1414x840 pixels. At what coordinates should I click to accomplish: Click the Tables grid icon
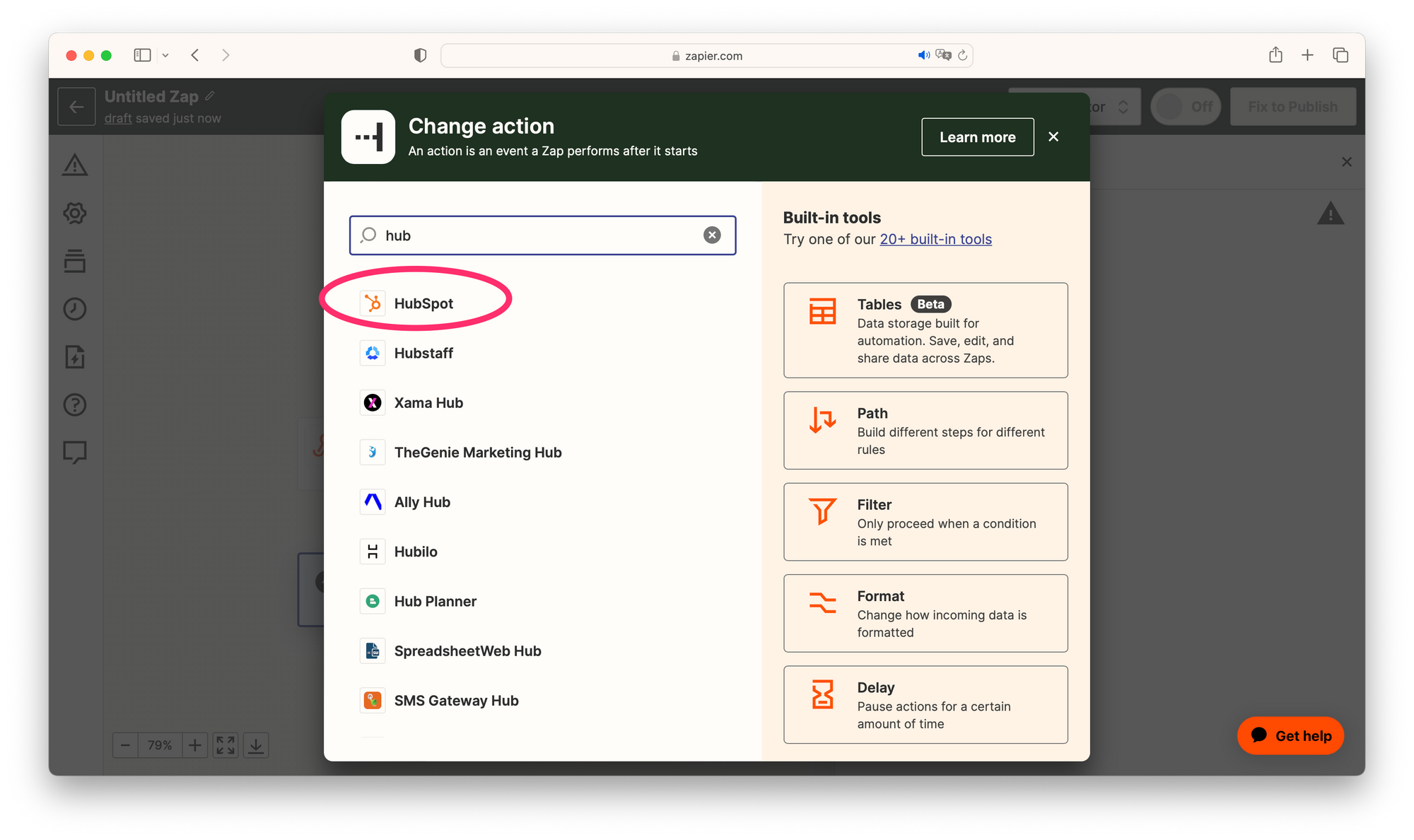(x=822, y=311)
